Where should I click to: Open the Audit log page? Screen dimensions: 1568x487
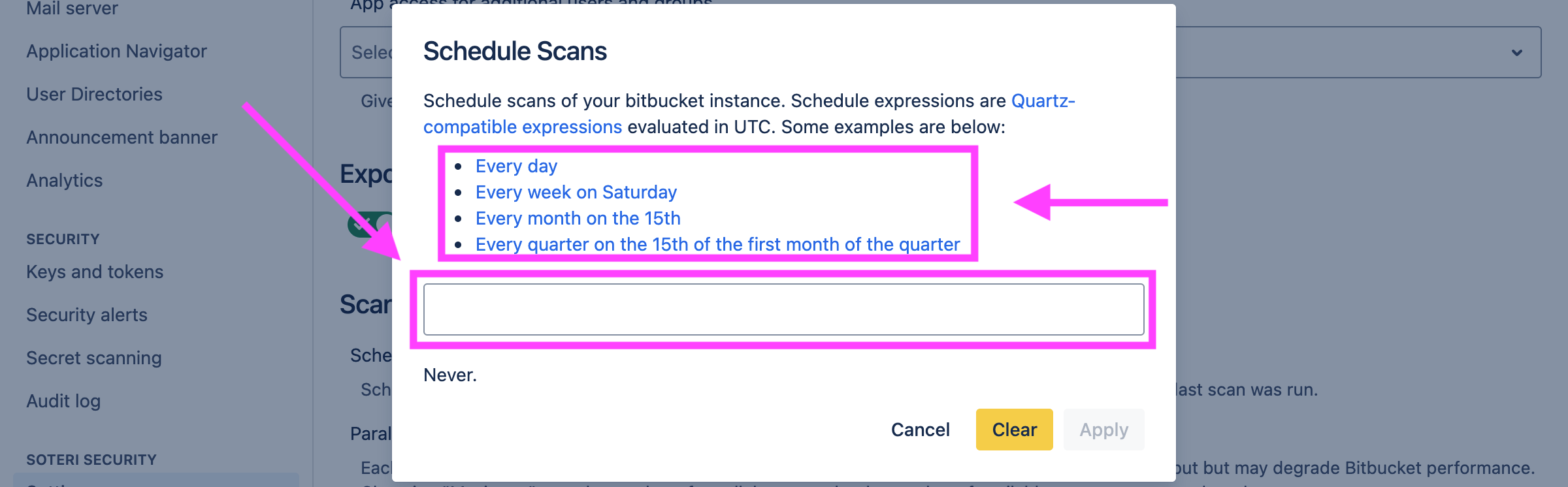[63, 401]
